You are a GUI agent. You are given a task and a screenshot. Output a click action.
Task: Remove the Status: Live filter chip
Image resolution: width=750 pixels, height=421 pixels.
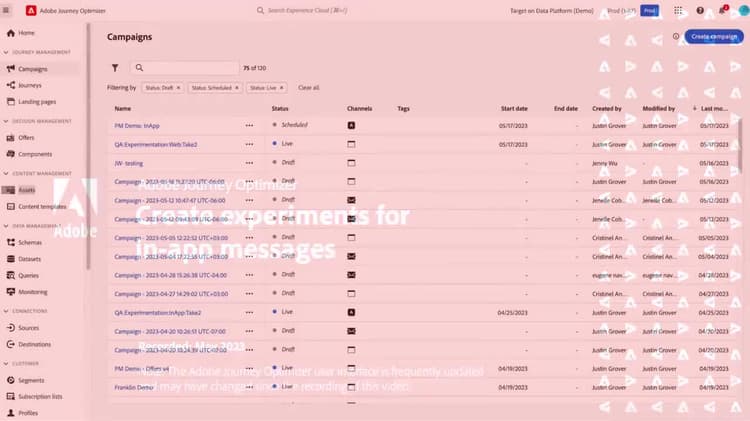pos(282,88)
